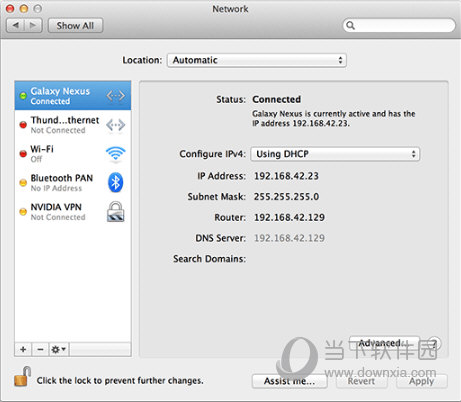Remove selected service with minus button
The image size is (461, 402).
pos(40,349)
